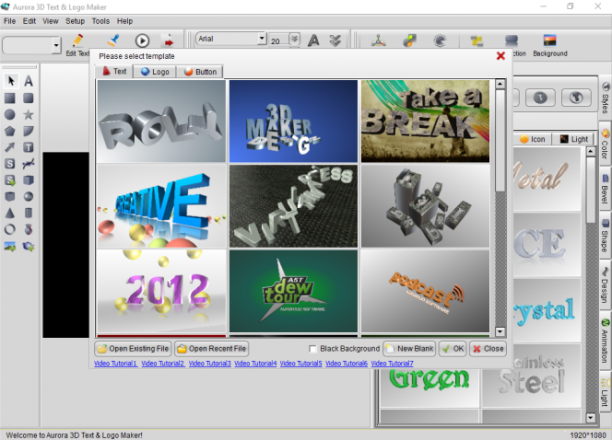Click the Open Existing File button
The height and width of the screenshot is (440, 612).
[x=133, y=349]
